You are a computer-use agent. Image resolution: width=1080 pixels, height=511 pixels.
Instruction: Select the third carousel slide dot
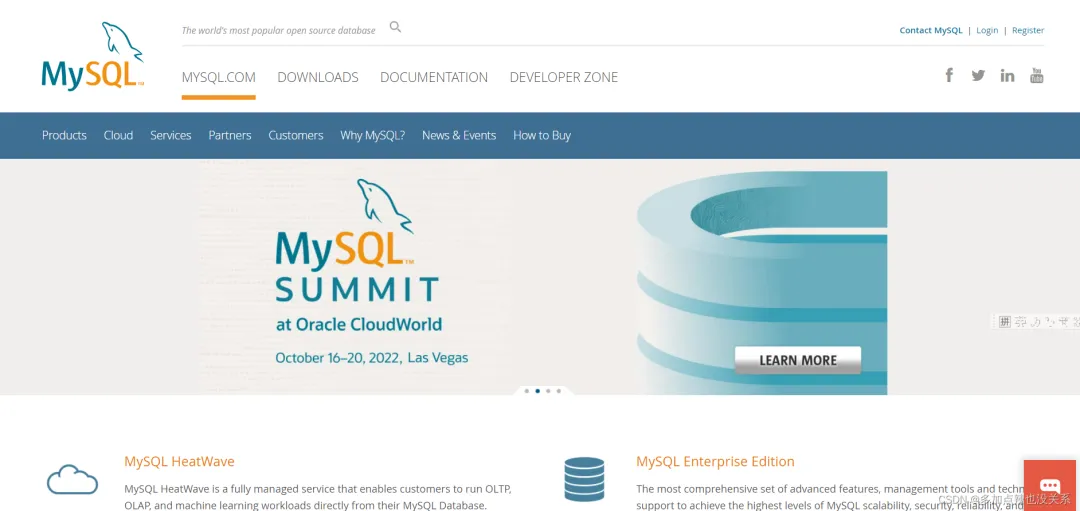tap(548, 390)
